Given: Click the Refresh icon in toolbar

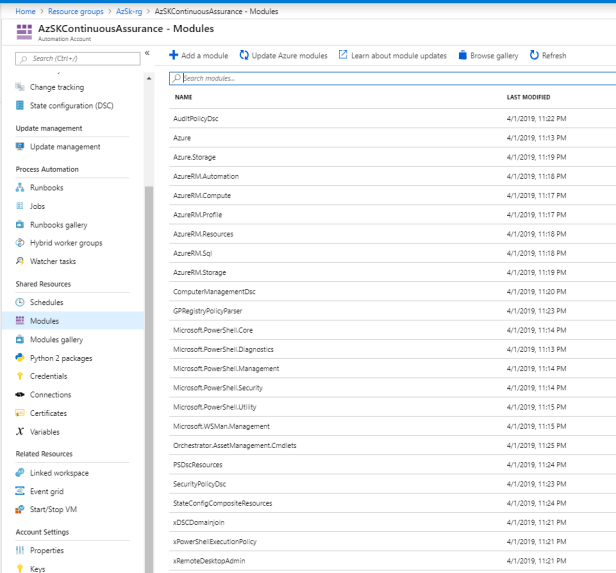Looking at the screenshot, I should [534, 56].
